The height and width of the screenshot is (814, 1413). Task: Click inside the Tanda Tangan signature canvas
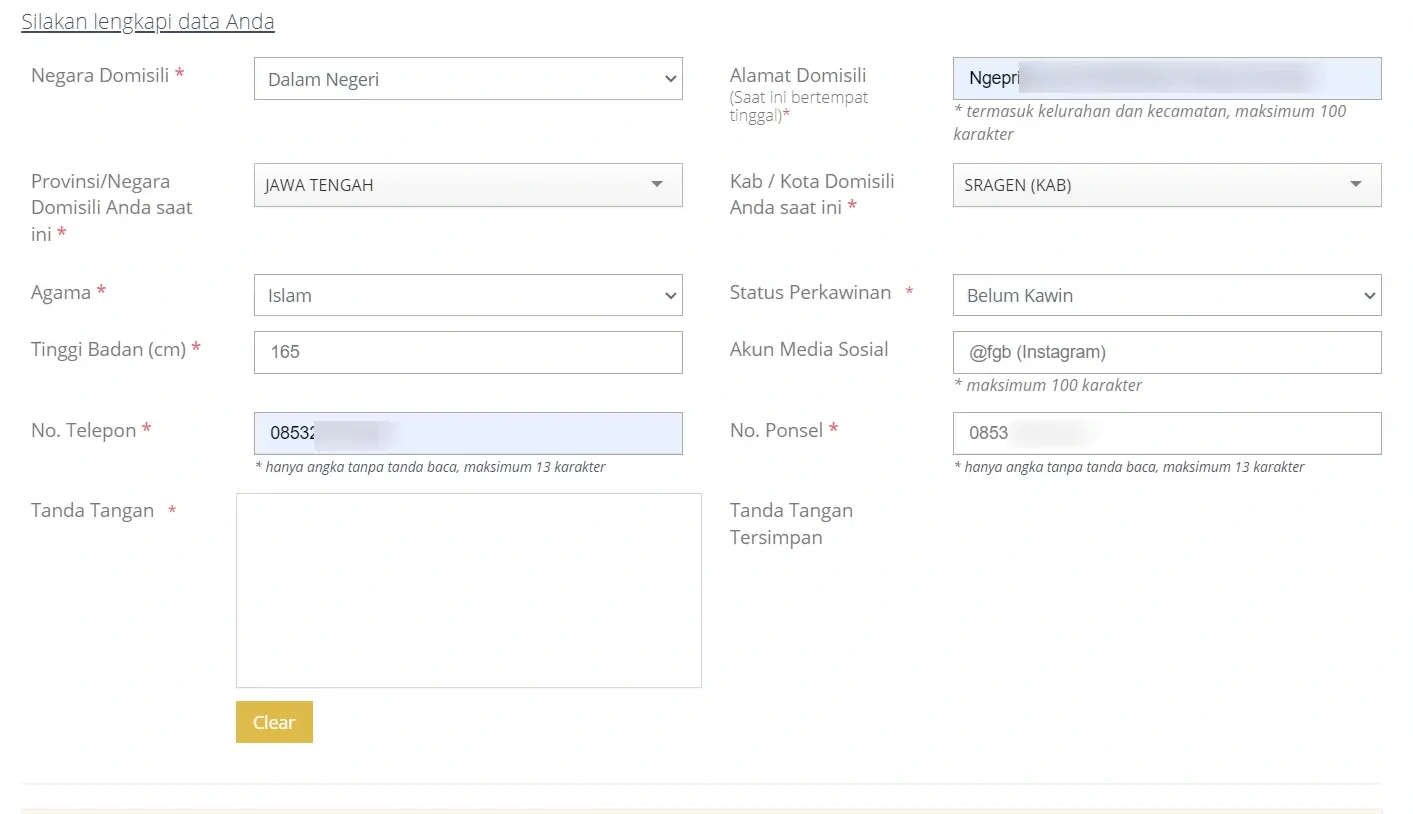(x=468, y=589)
